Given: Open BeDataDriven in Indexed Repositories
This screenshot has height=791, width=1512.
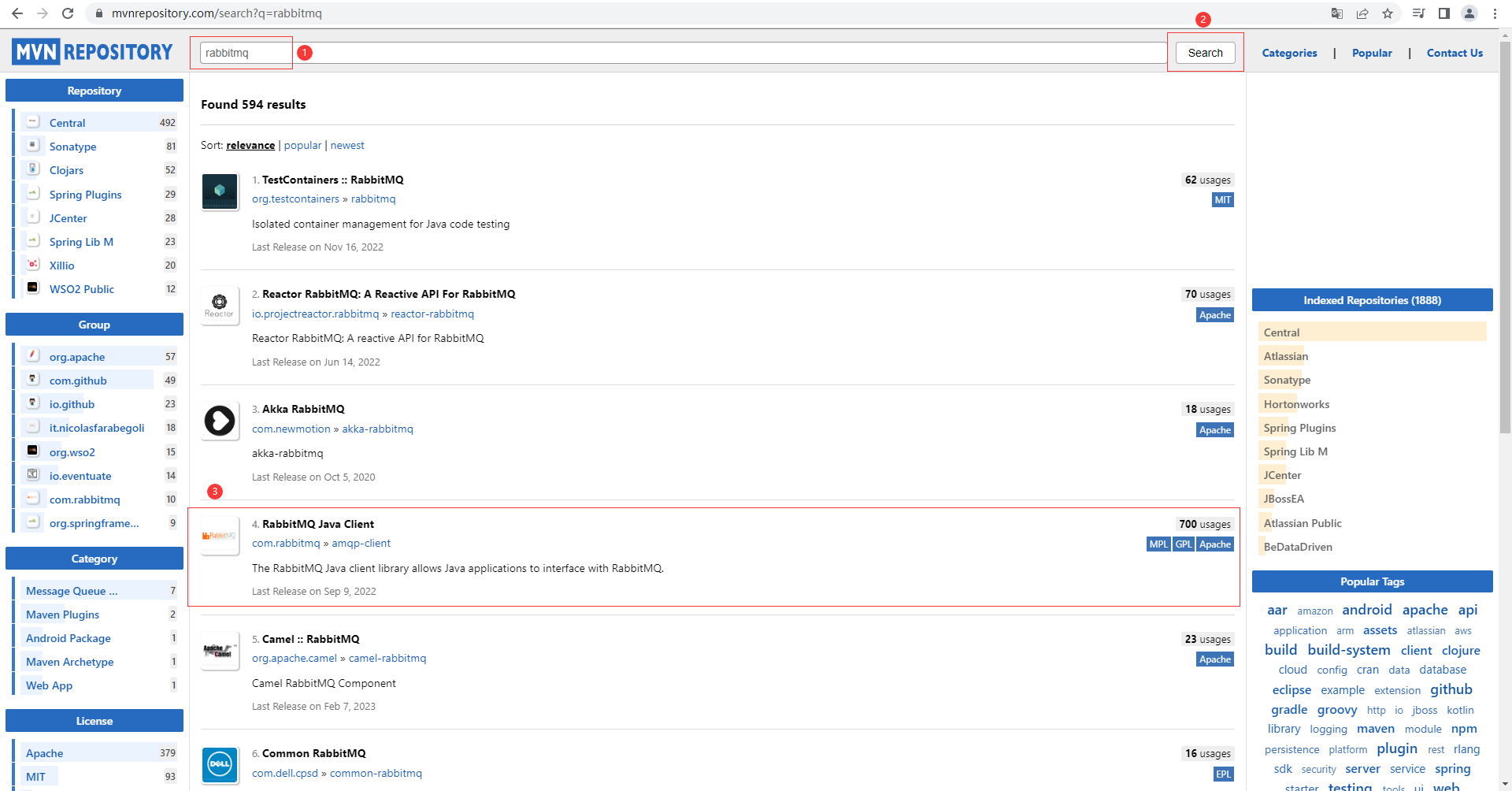Looking at the screenshot, I should point(1298,547).
